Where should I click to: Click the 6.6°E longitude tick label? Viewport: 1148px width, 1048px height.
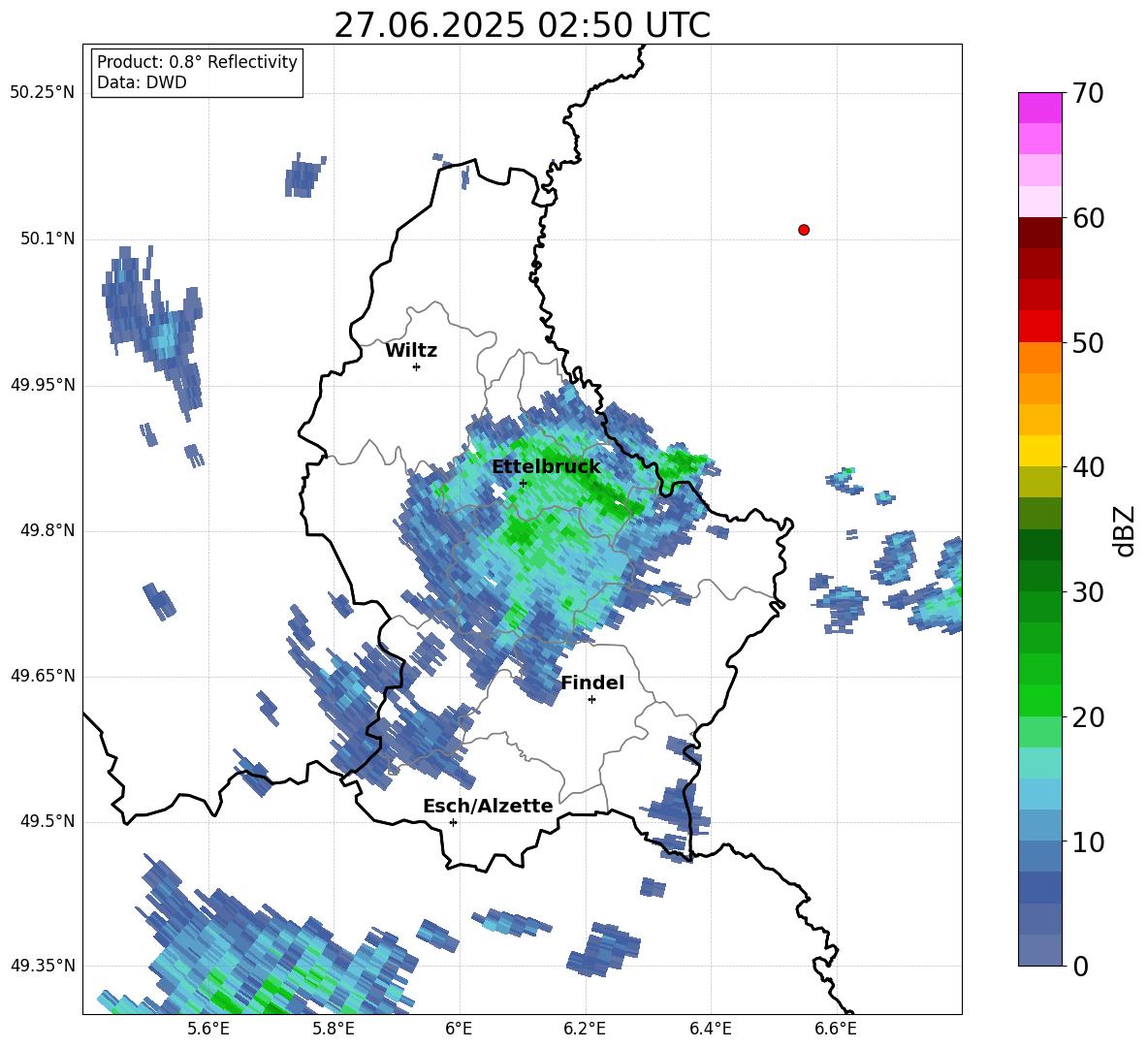pyautogui.click(x=836, y=1029)
